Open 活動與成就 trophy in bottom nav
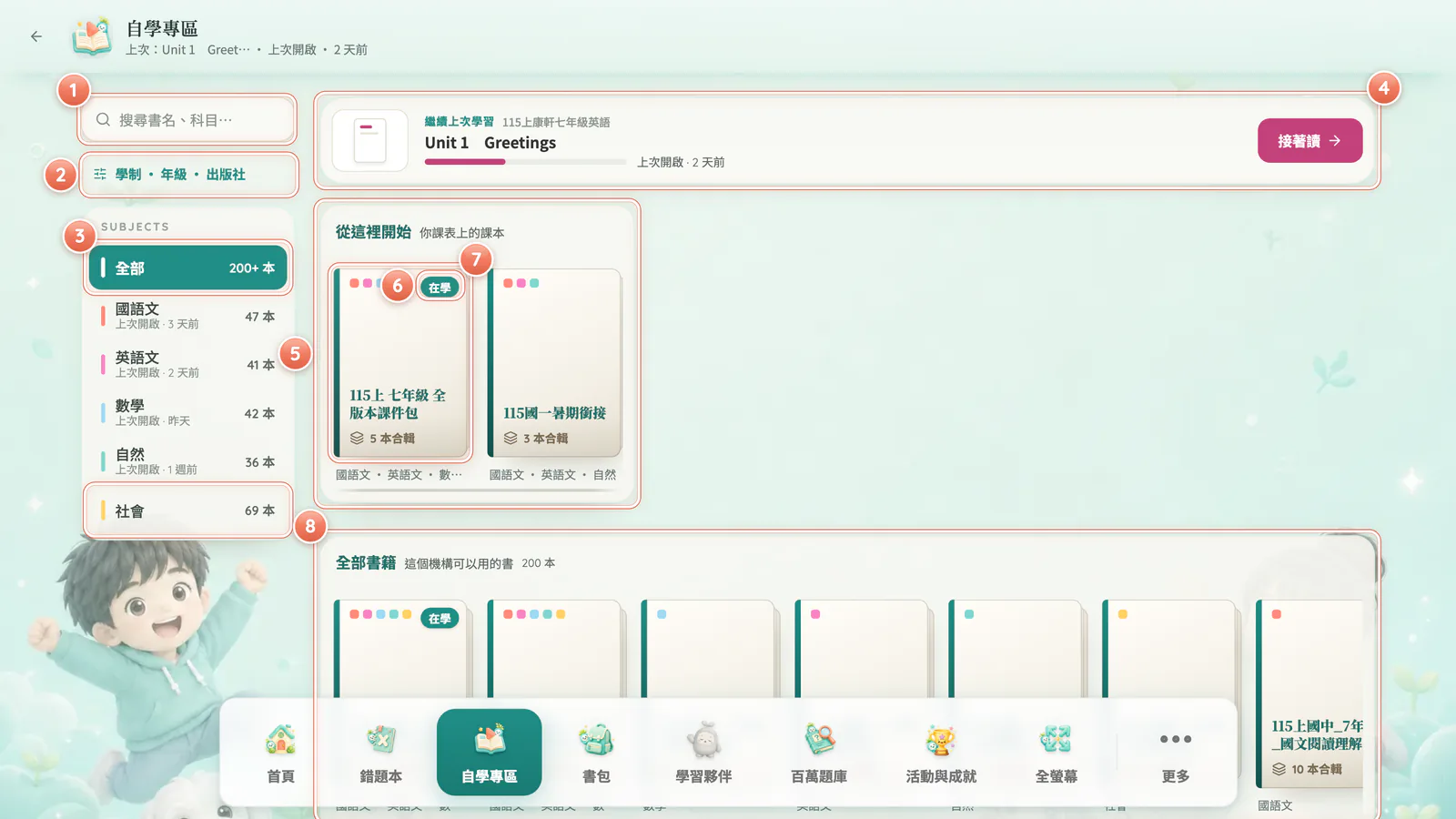This screenshot has height=819, width=1456. pyautogui.click(x=941, y=753)
